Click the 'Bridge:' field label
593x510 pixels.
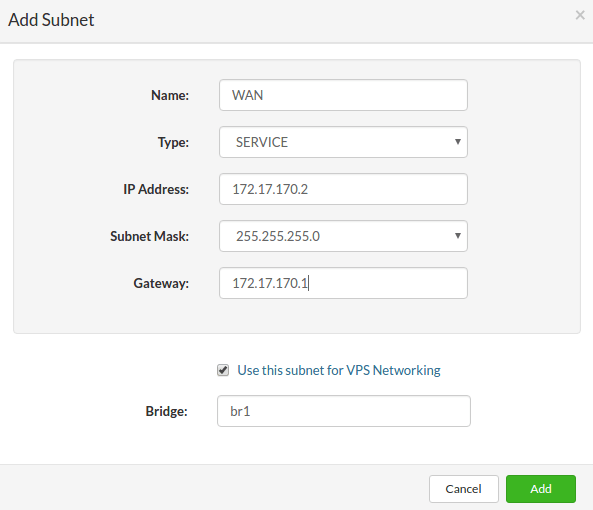point(166,411)
